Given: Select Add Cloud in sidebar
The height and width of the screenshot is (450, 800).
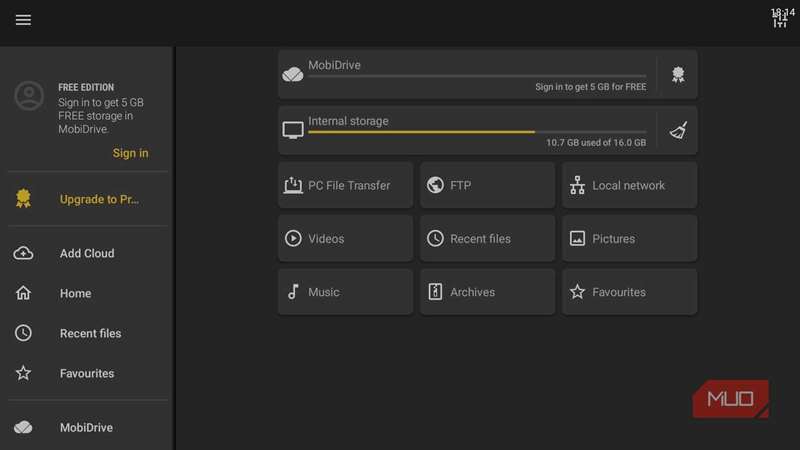Looking at the screenshot, I should 86,253.
